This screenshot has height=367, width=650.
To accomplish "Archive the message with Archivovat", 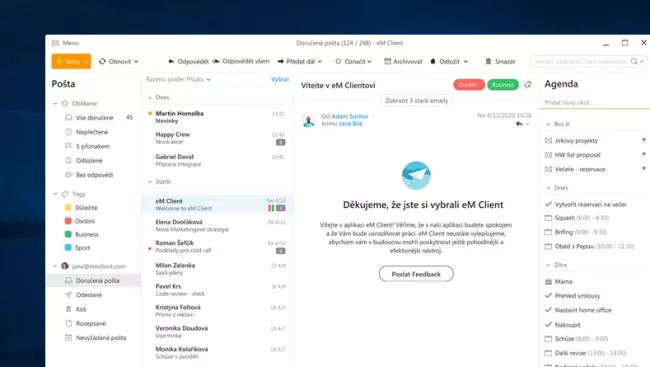I will [x=403, y=61].
